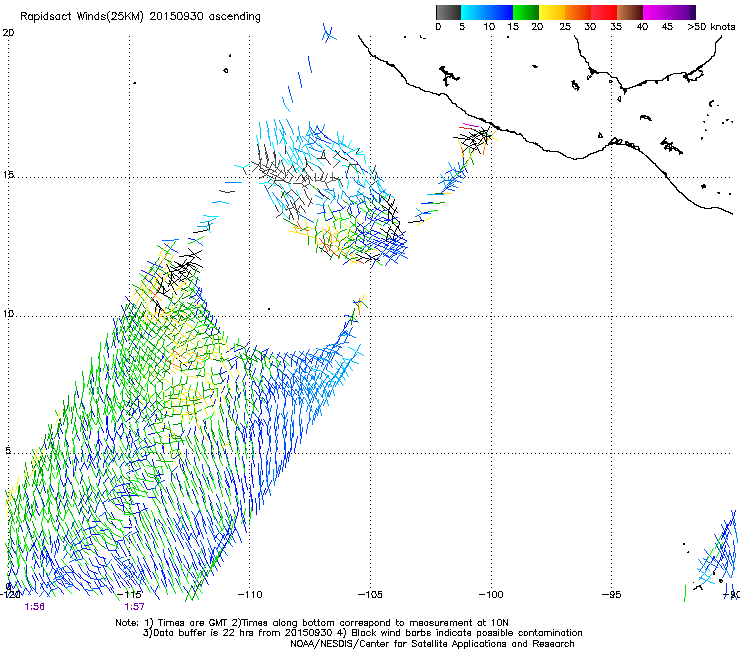
Task: Click the yellow 20-25 knots legend swatch
Action: (x=552, y=12)
